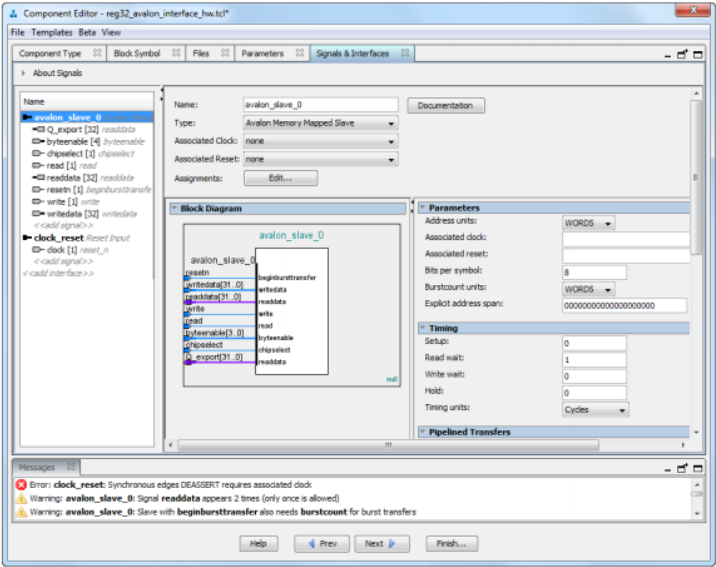Click the clock [1] signal icon
Viewport: 716px width, 567px height.
click(x=38, y=250)
